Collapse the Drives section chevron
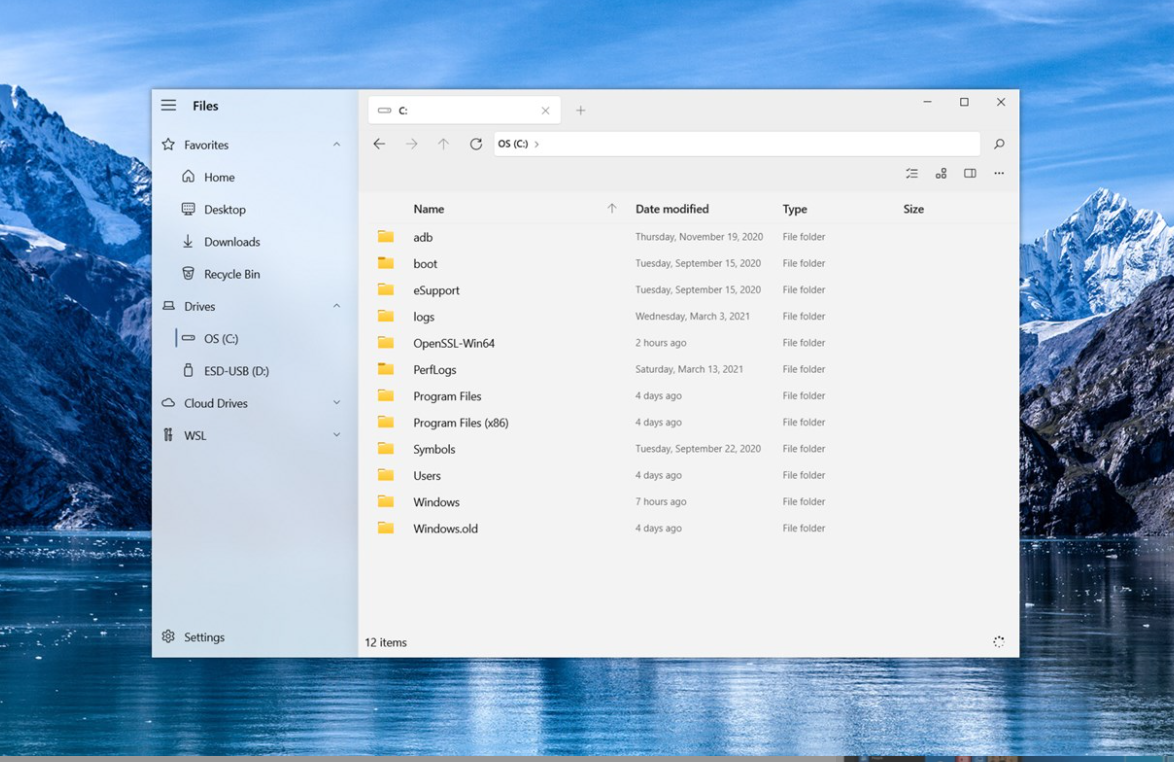The width and height of the screenshot is (1174, 762). [x=336, y=306]
